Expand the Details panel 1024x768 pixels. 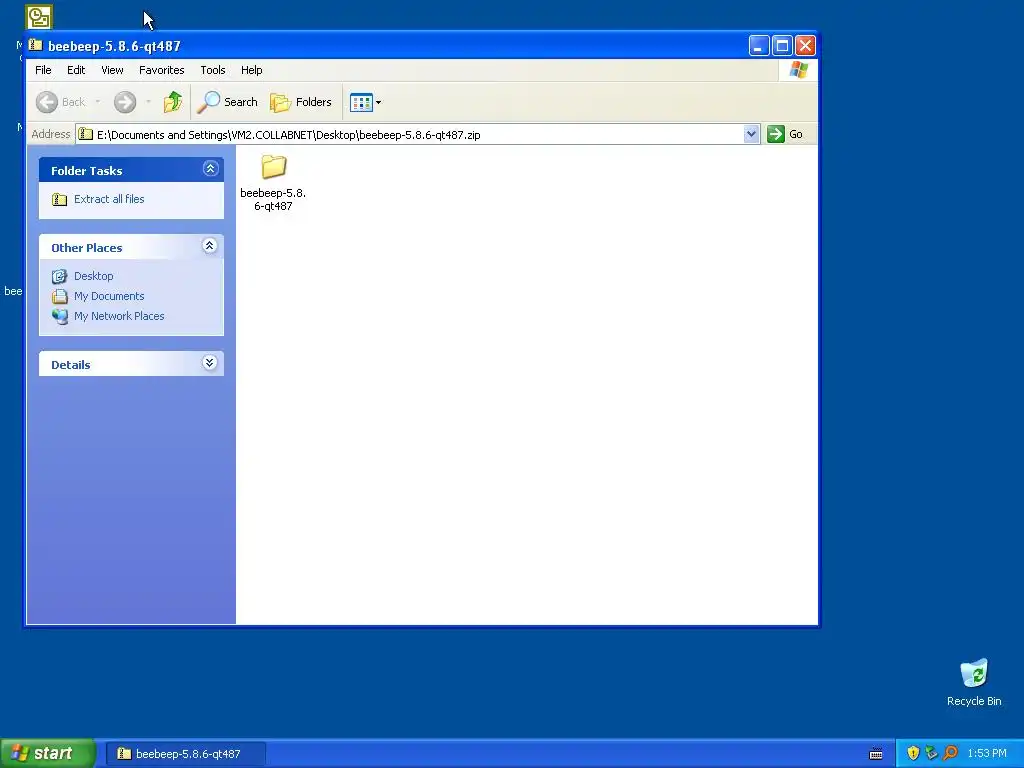[210, 363]
